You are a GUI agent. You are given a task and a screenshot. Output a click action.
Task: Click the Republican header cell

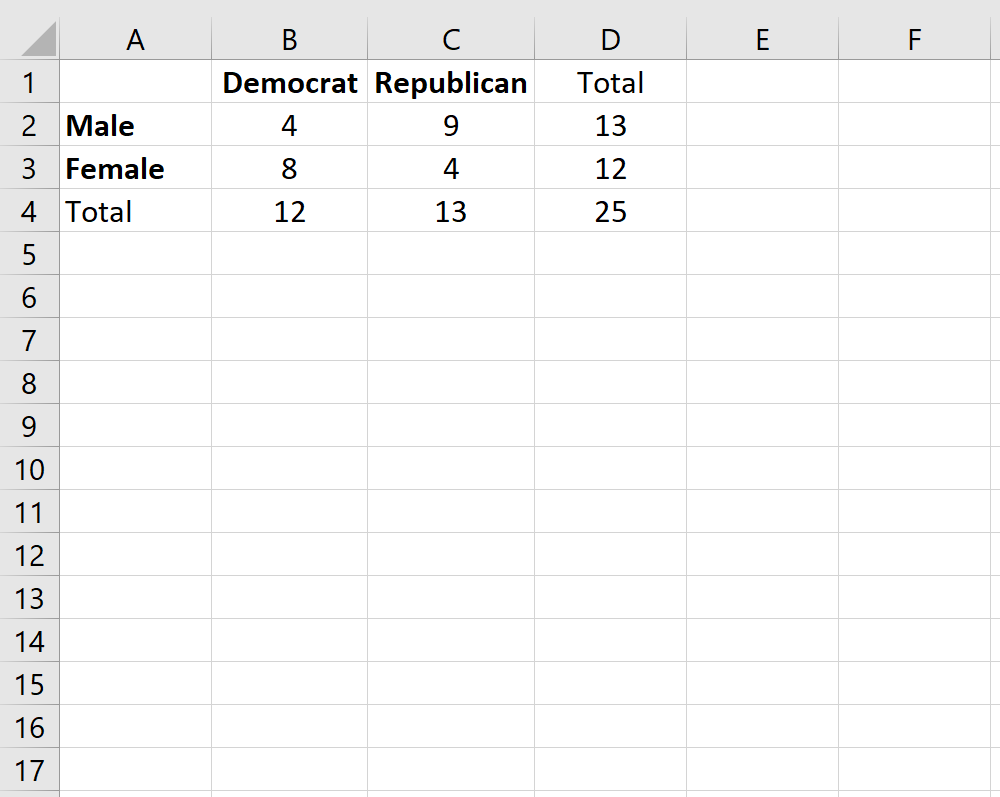coord(451,83)
